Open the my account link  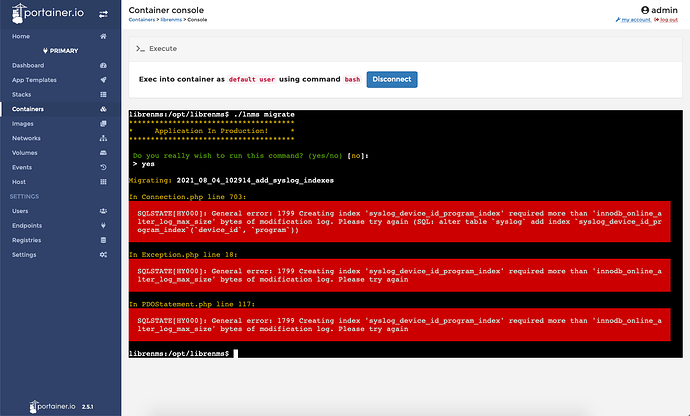point(633,20)
